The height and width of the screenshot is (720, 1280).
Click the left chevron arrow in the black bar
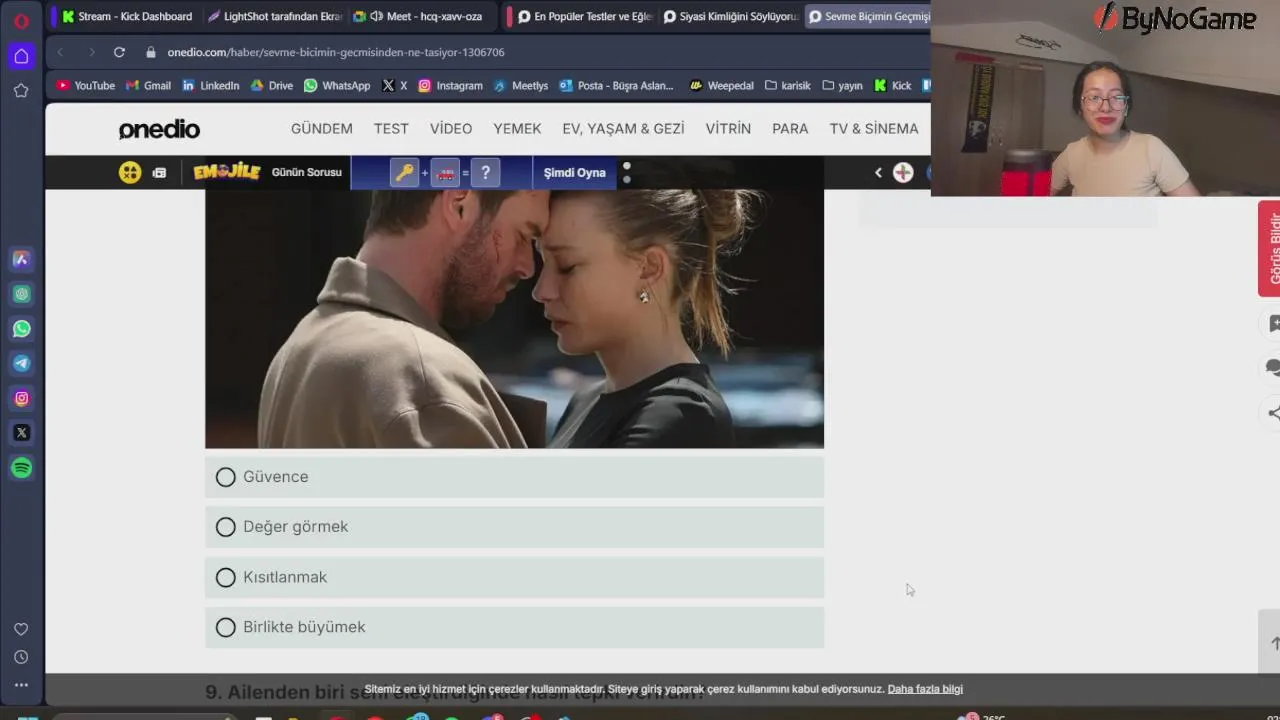[x=878, y=172]
